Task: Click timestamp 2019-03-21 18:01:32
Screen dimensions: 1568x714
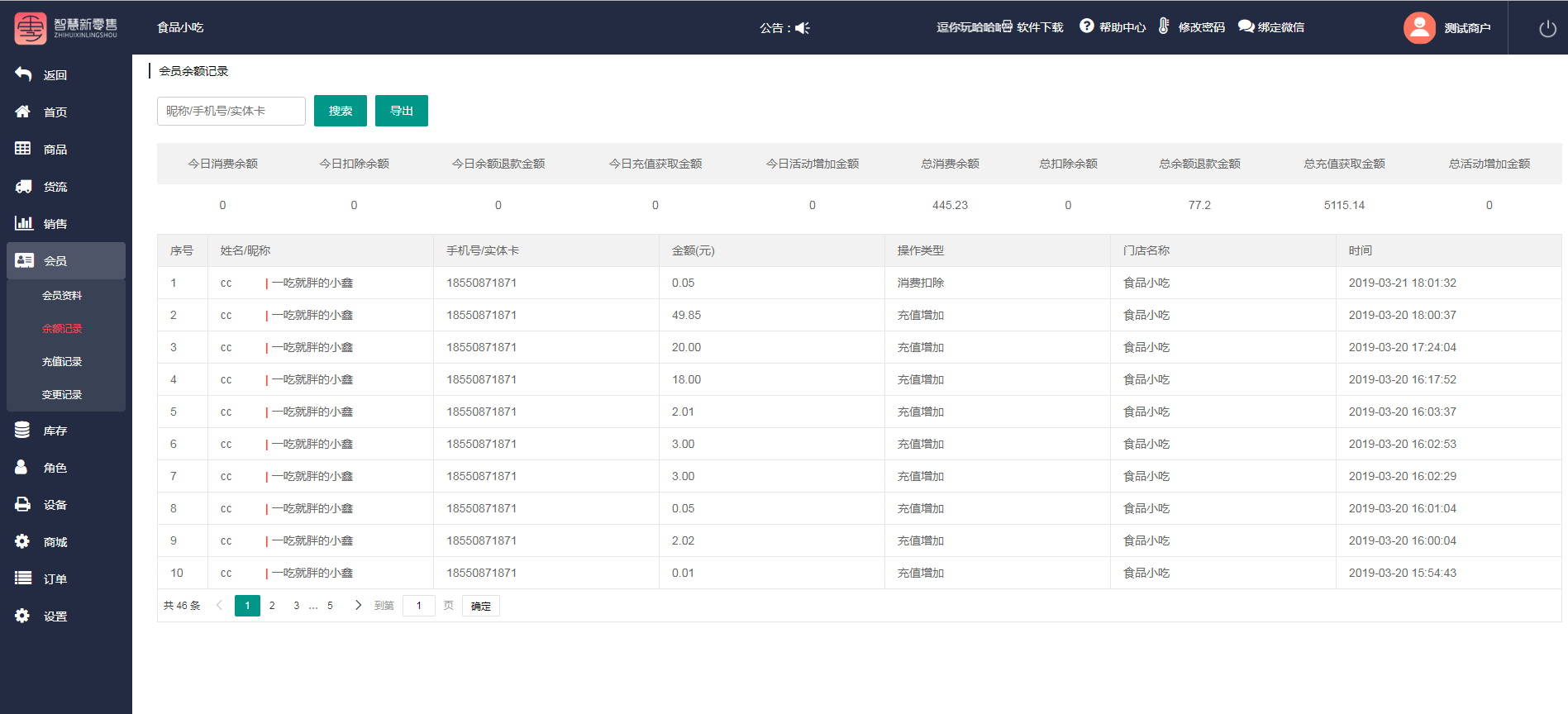Action: tap(1403, 283)
